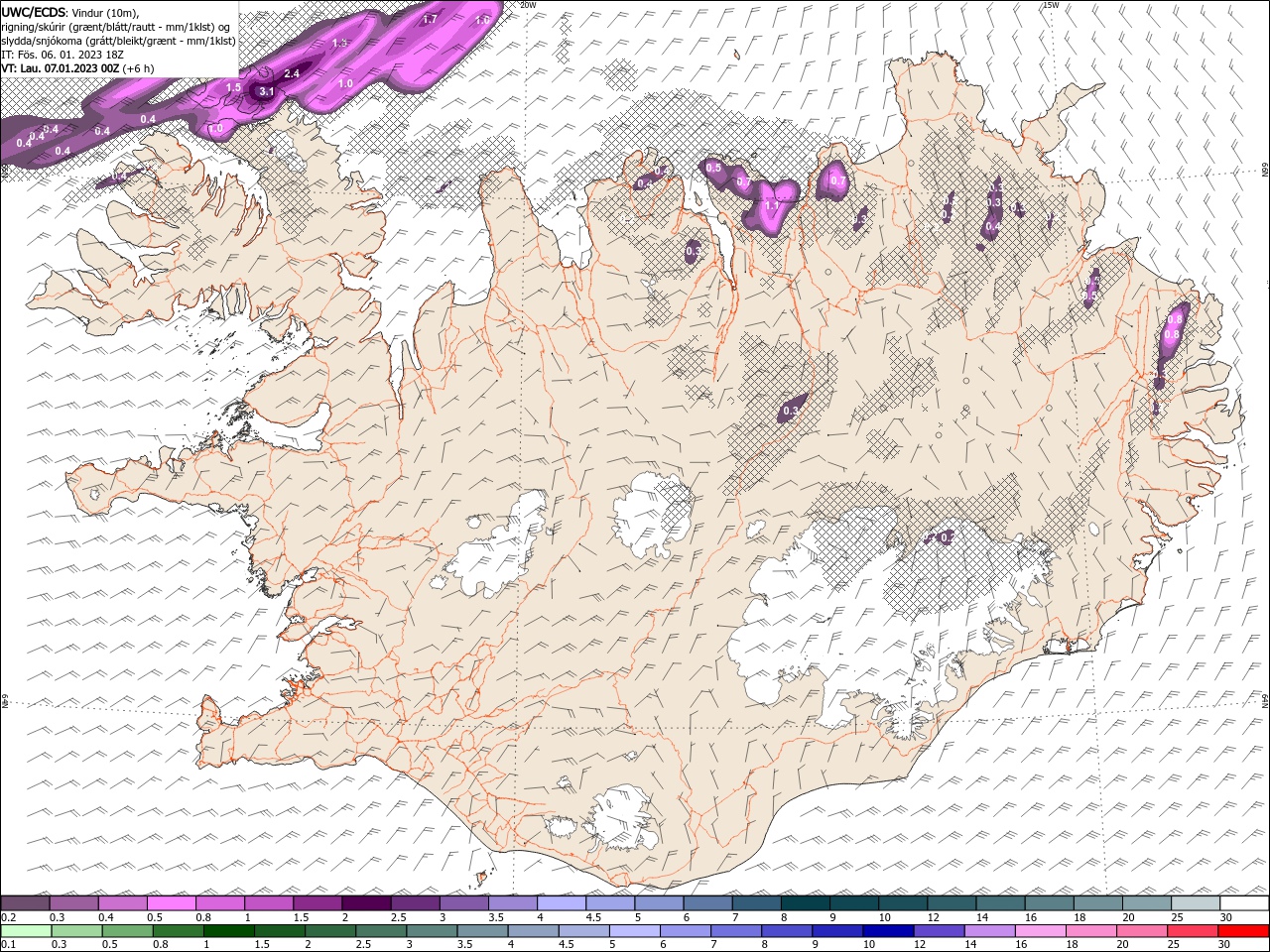Pick the lower scale blue swatch labeled 7
Image resolution: width=1270 pixels, height=952 pixels.
(736, 931)
